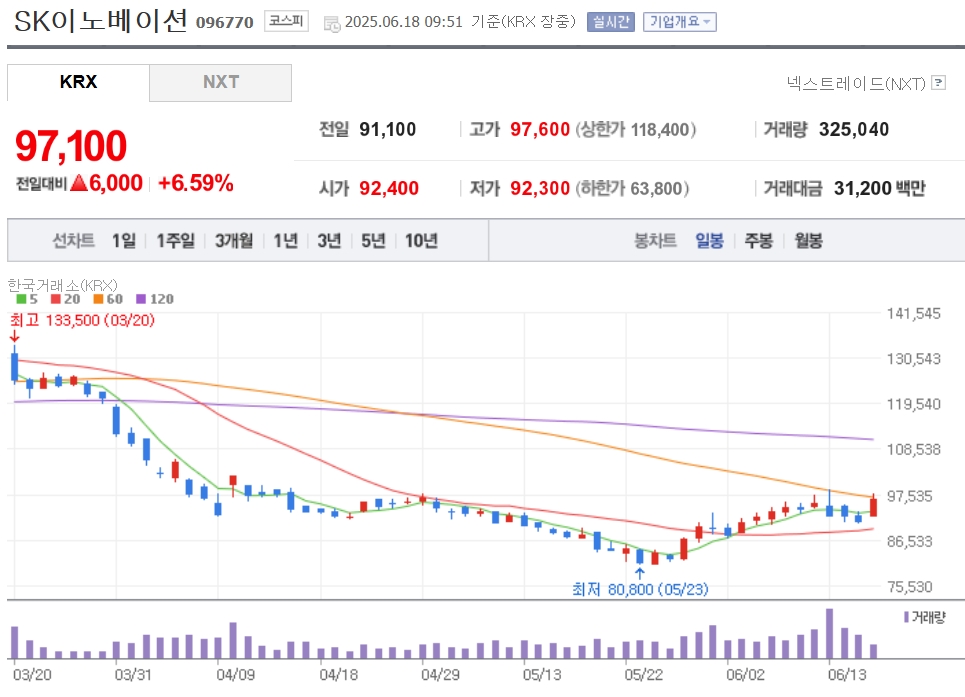Click the blue arrow above the 최저 label
Viewport: 965px width, 697px height.
639,573
